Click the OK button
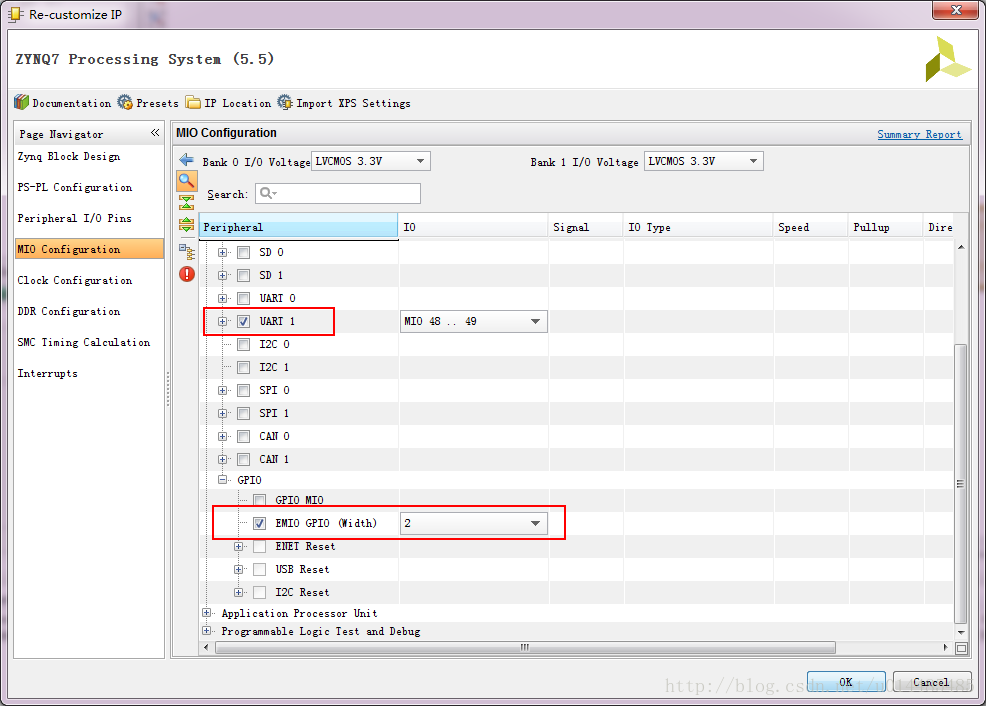 coord(846,682)
